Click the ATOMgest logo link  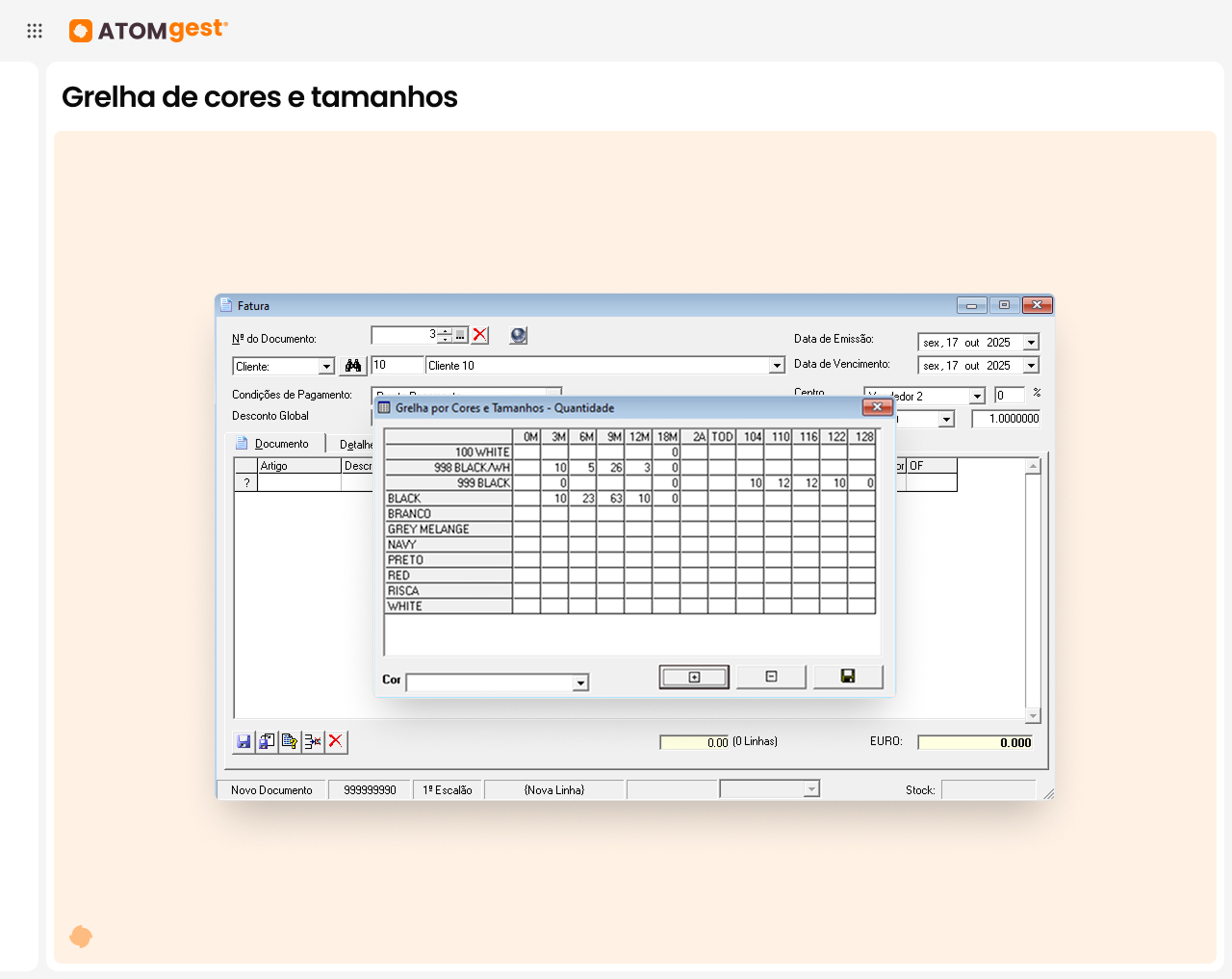pyautogui.click(x=149, y=31)
